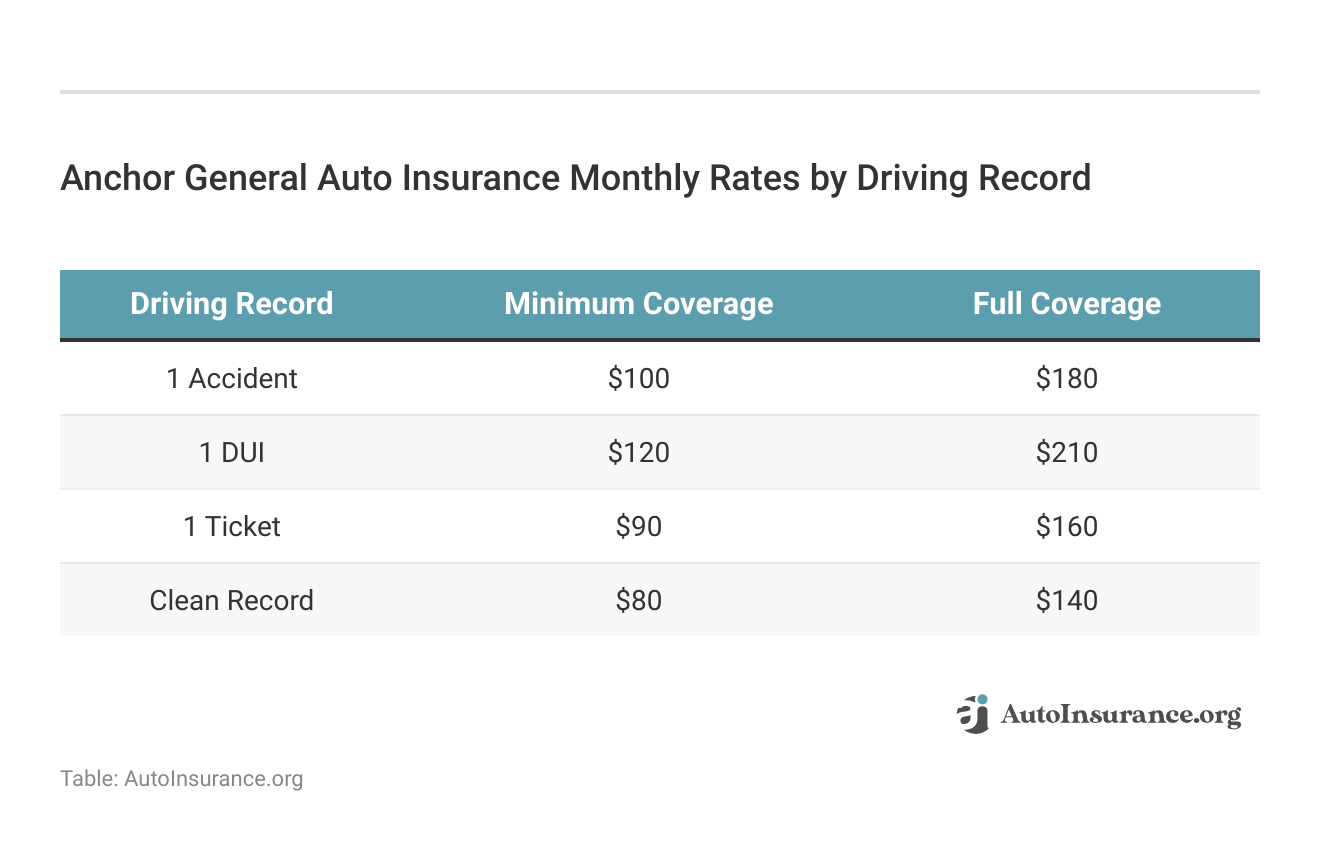Screen dimensions: 1320x856
Task: Click the $80 minimum coverage cell
Action: pyautogui.click(x=638, y=600)
